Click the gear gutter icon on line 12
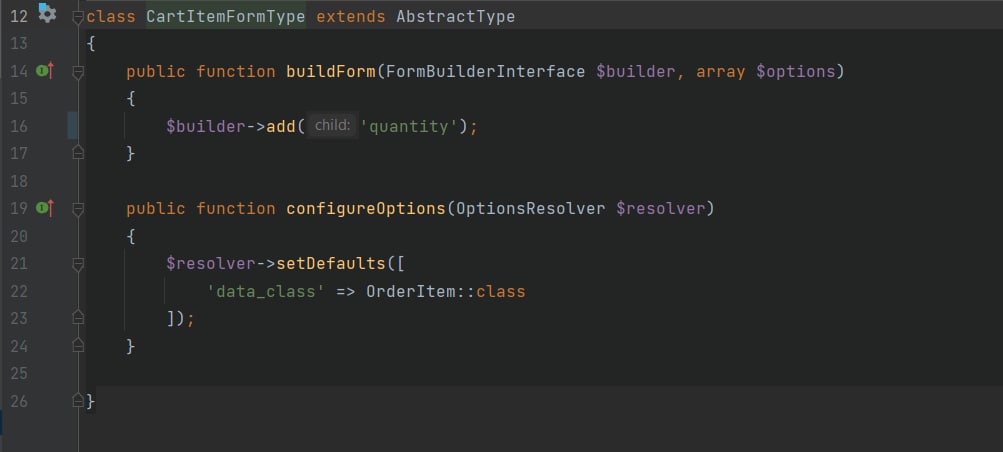The height and width of the screenshot is (452, 1003). tap(47, 13)
